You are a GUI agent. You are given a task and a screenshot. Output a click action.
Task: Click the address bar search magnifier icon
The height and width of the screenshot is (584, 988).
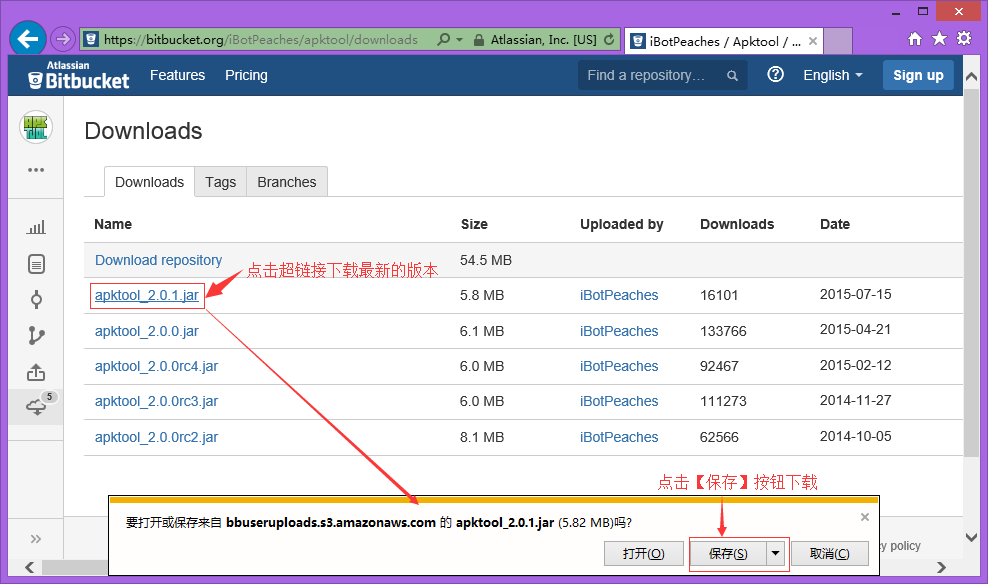point(444,40)
